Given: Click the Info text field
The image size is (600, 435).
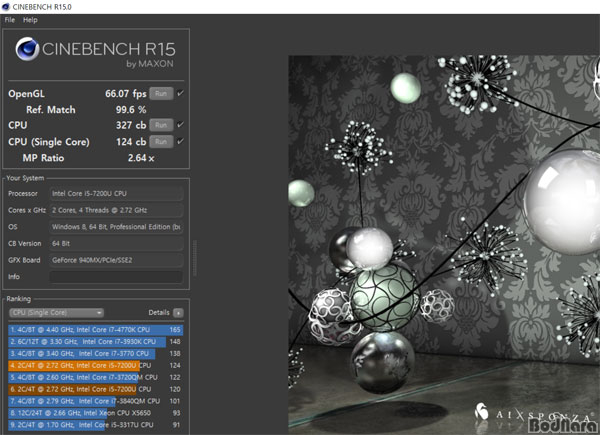Looking at the screenshot, I should pyautogui.click(x=116, y=277).
